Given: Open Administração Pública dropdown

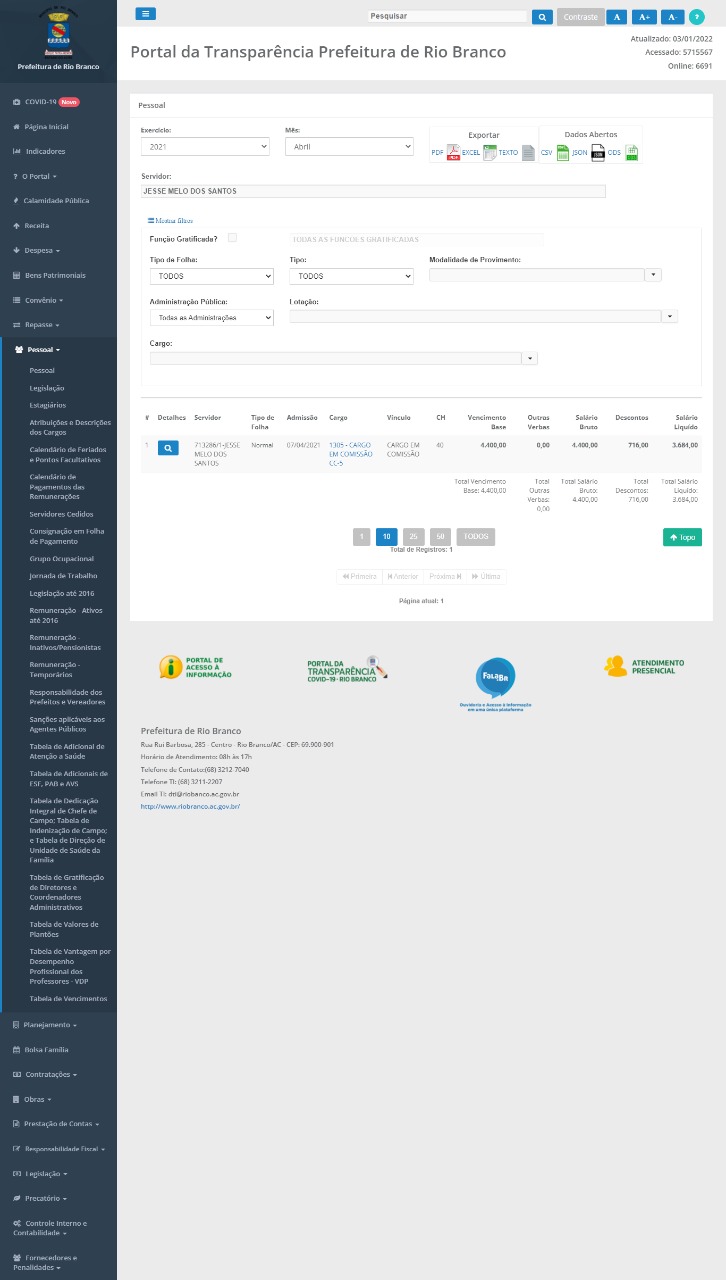Looking at the screenshot, I should tap(211, 317).
